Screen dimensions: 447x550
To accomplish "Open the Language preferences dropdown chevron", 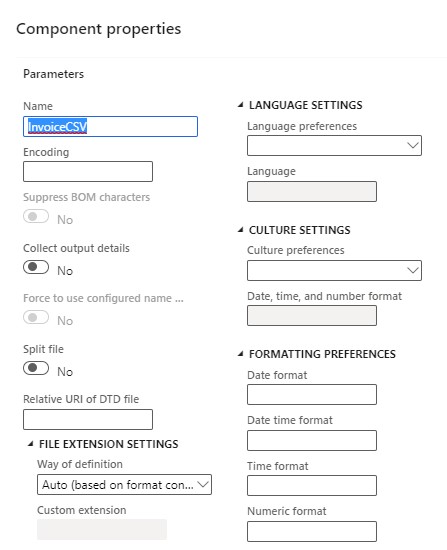I will tap(413, 145).
